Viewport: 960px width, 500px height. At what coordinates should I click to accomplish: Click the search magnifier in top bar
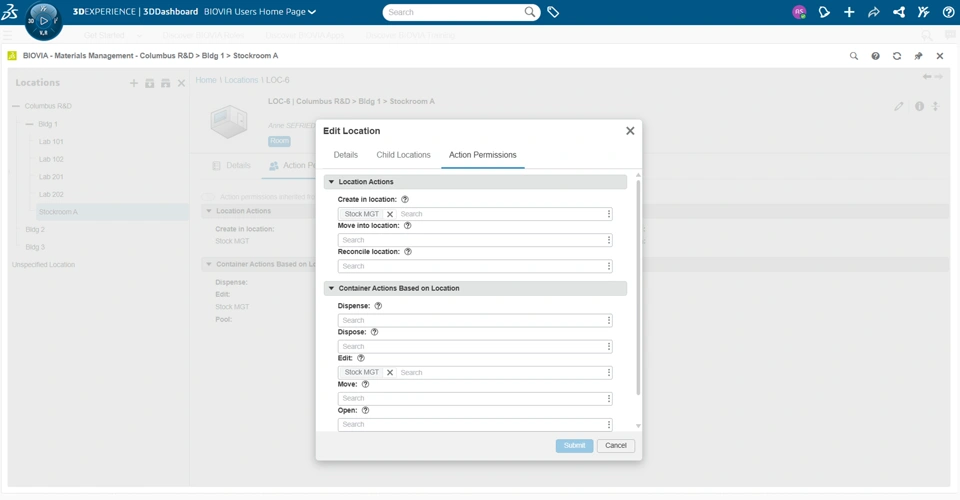tap(530, 12)
